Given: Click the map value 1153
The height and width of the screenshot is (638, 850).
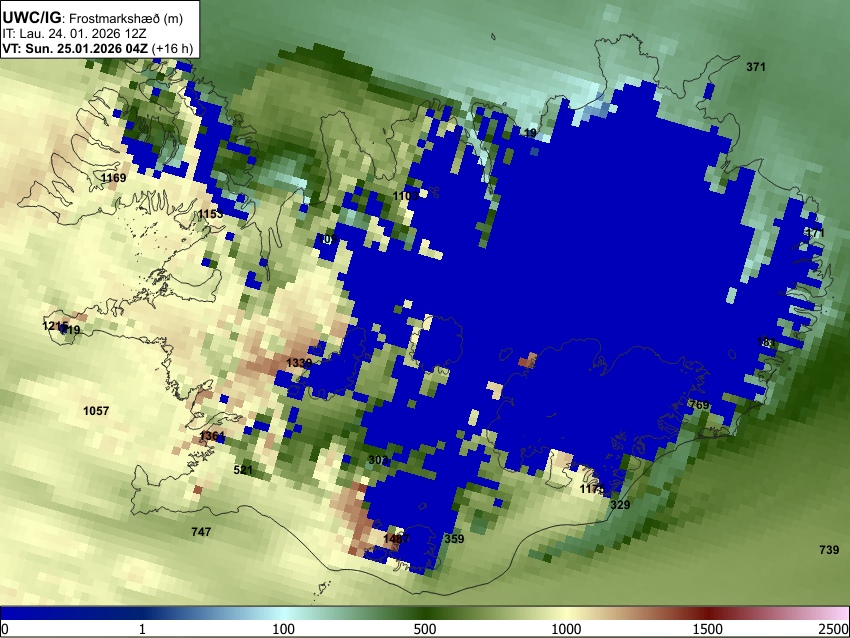Looking at the screenshot, I should click(x=210, y=214).
